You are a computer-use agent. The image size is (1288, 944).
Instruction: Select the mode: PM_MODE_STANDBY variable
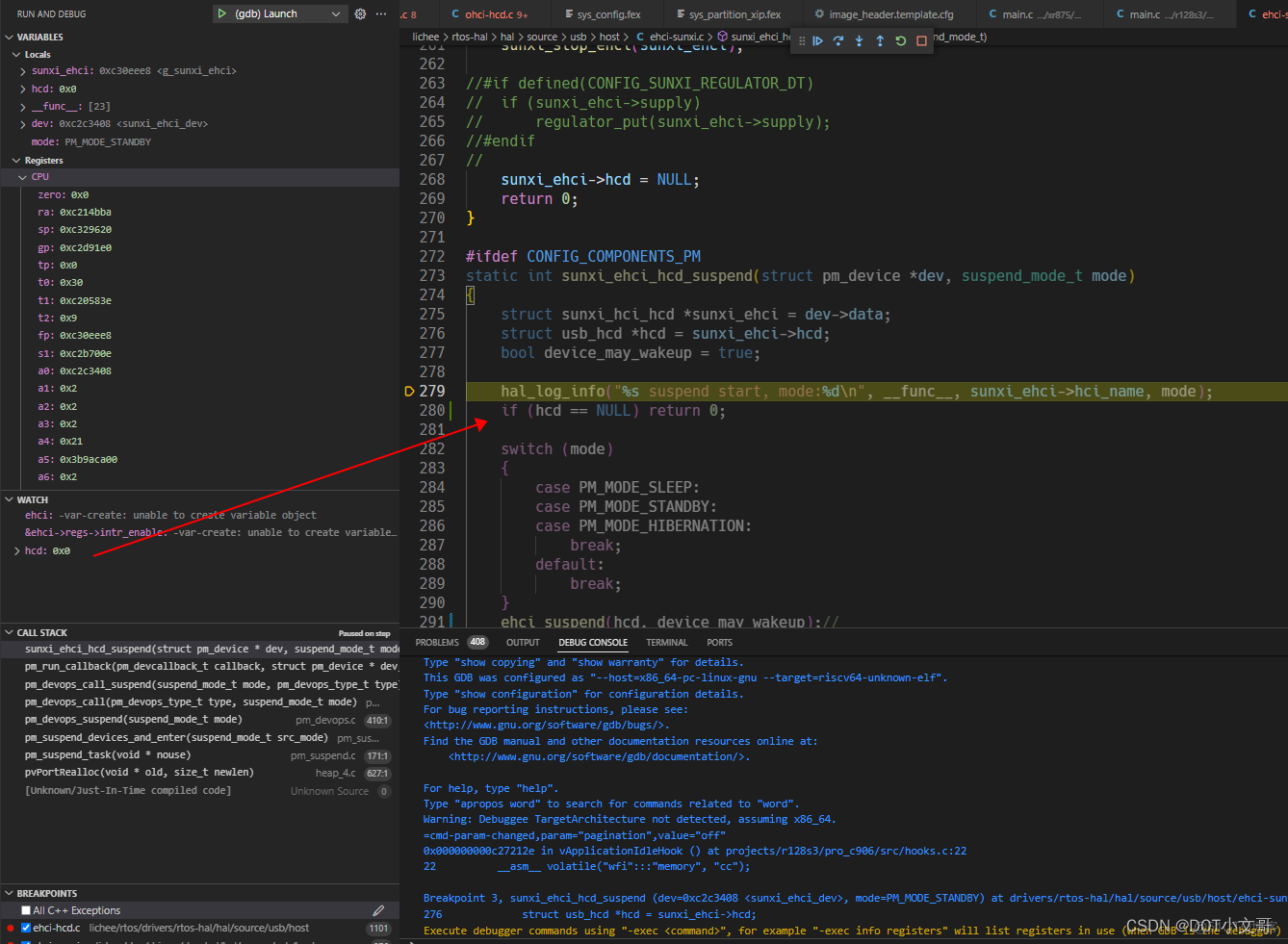click(200, 142)
